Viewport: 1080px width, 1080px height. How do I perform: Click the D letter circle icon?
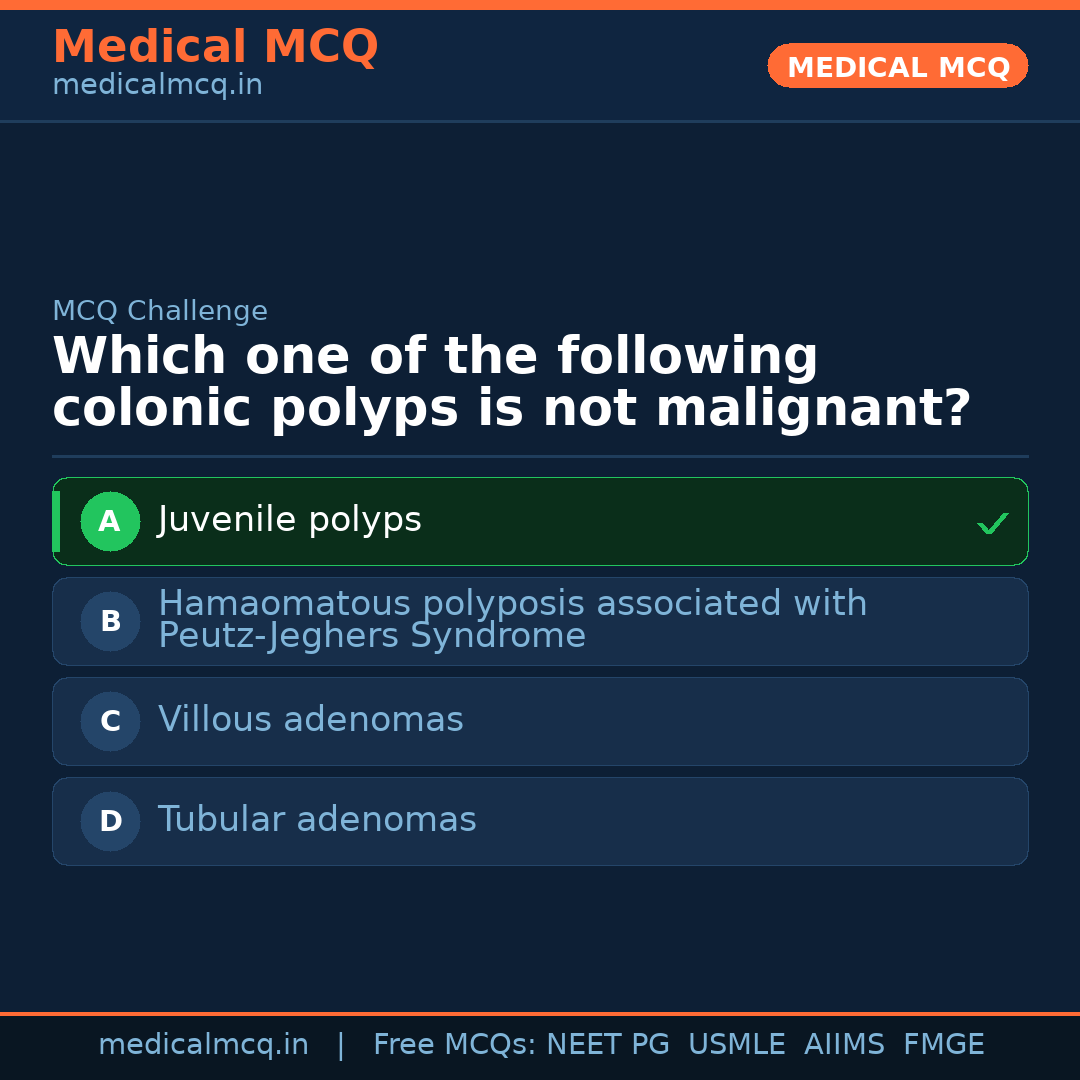tap(110, 821)
